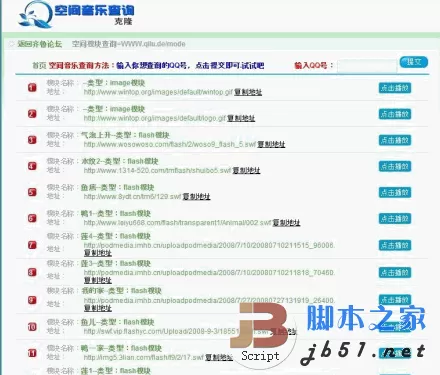440x375 pixels.
Task: Click module name 鱼儿--类型：flash模块
Action: (118, 322)
